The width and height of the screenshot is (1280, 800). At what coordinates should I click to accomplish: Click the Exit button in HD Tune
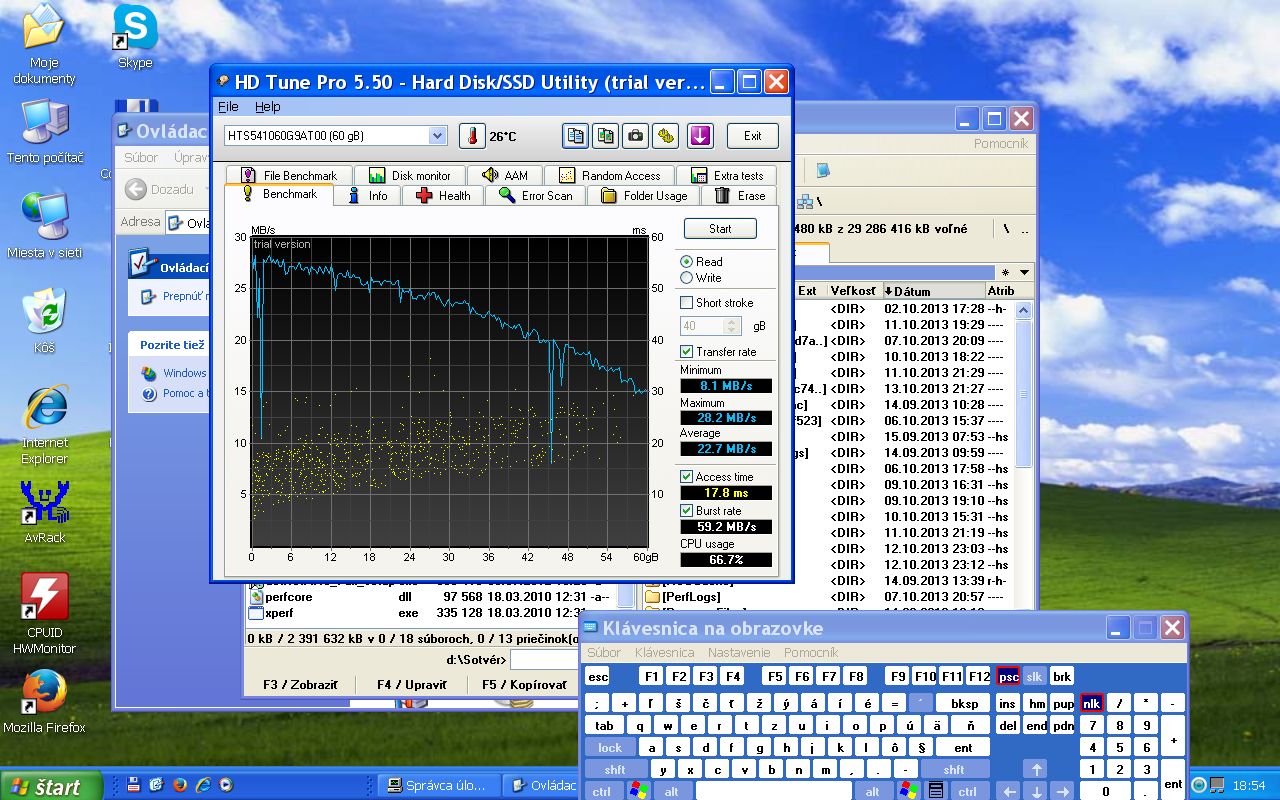coord(752,136)
